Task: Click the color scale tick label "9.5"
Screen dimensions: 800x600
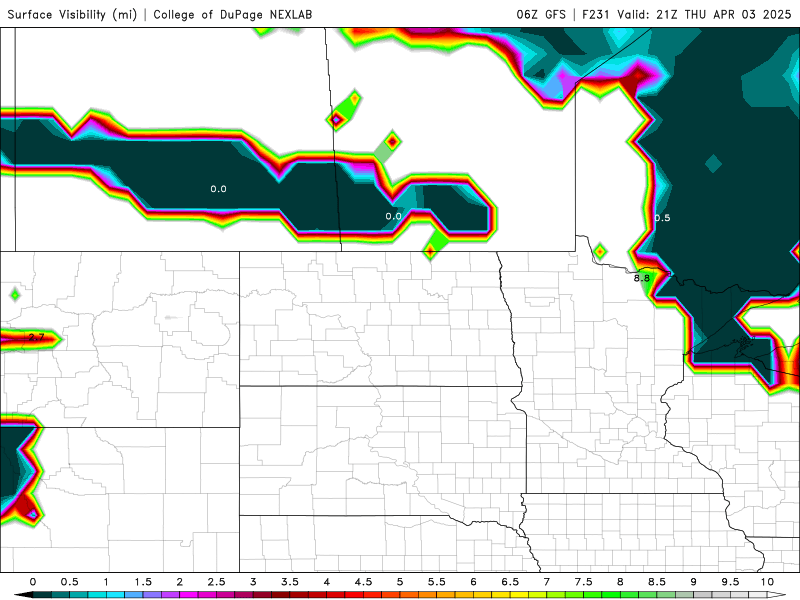Action: click(731, 582)
